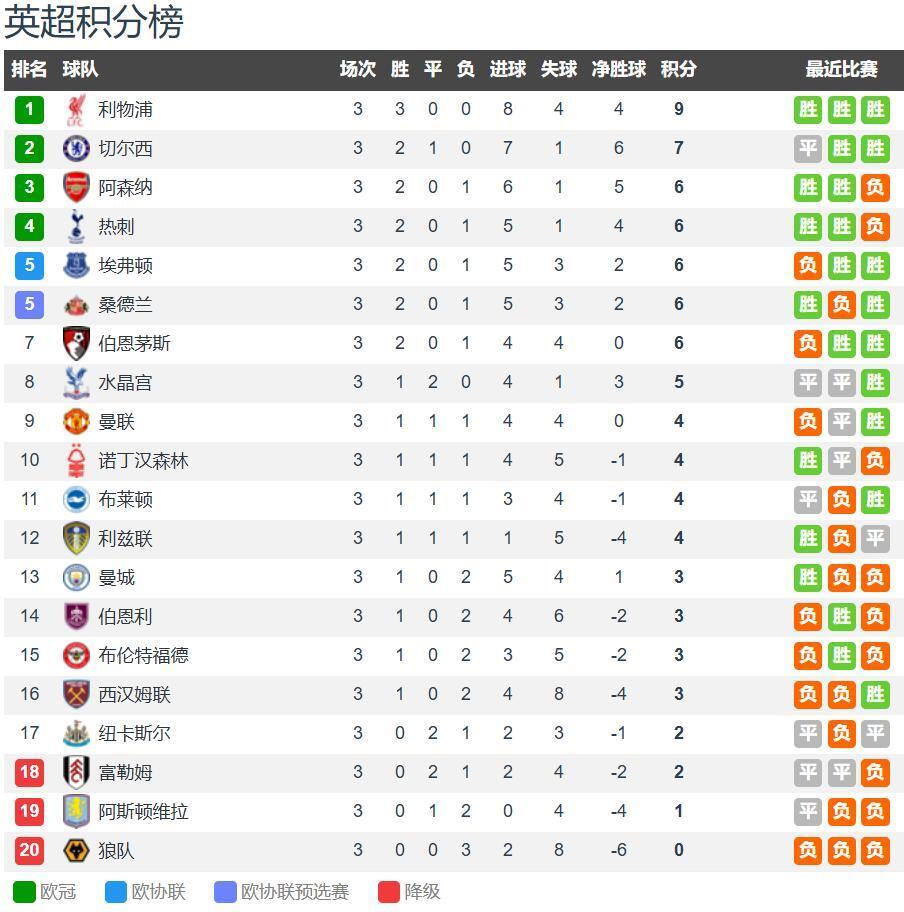Click the Crystal Palace crest icon
The height and width of the screenshot is (912, 904).
[76, 382]
